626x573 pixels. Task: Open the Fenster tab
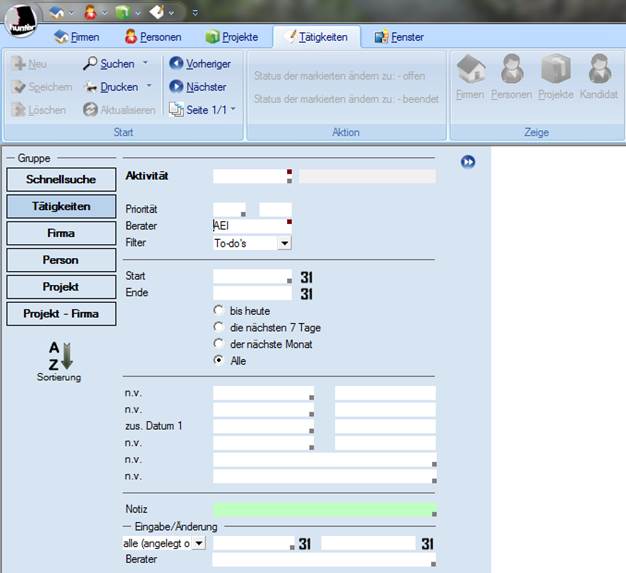(x=399, y=37)
